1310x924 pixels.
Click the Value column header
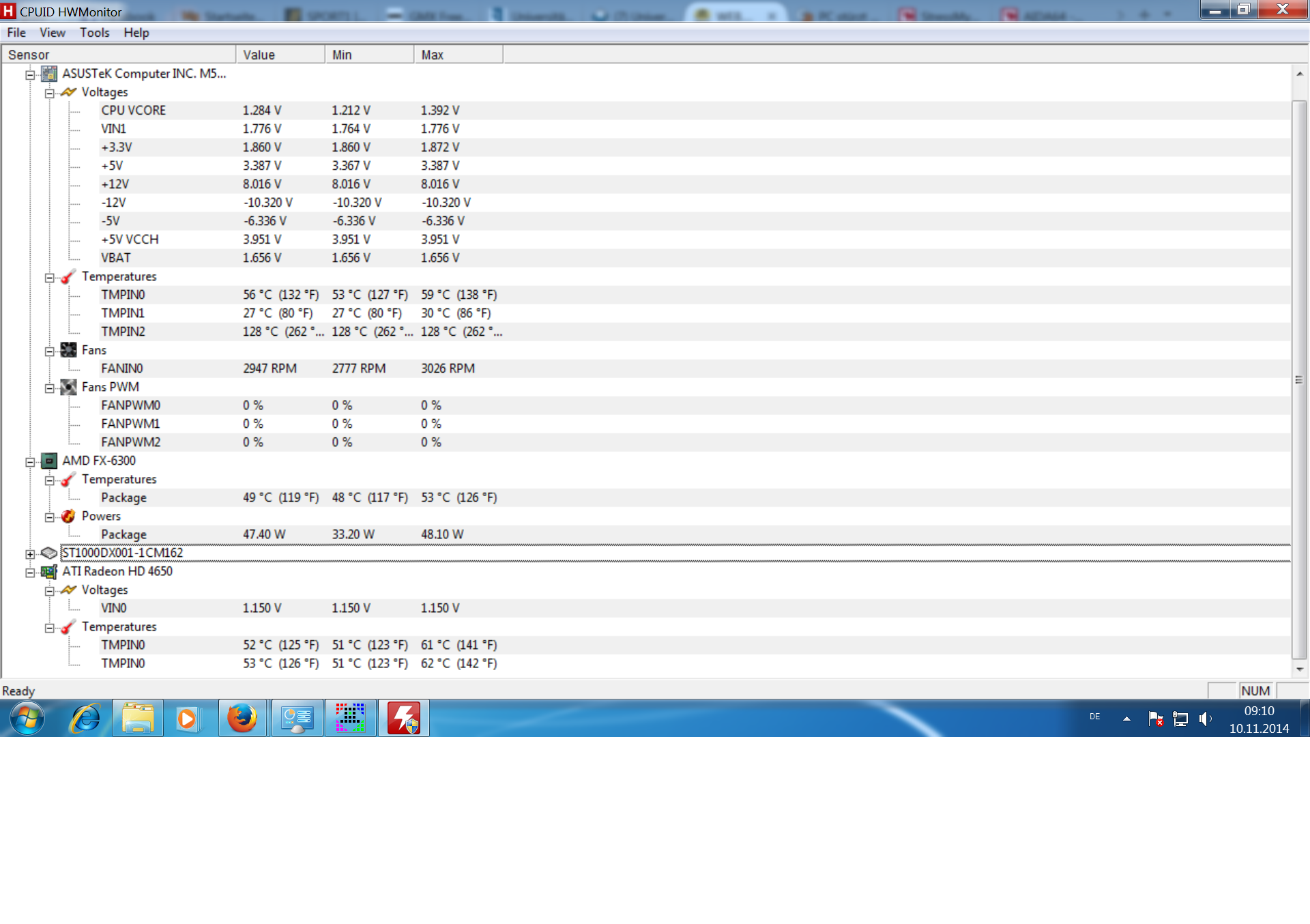point(280,55)
